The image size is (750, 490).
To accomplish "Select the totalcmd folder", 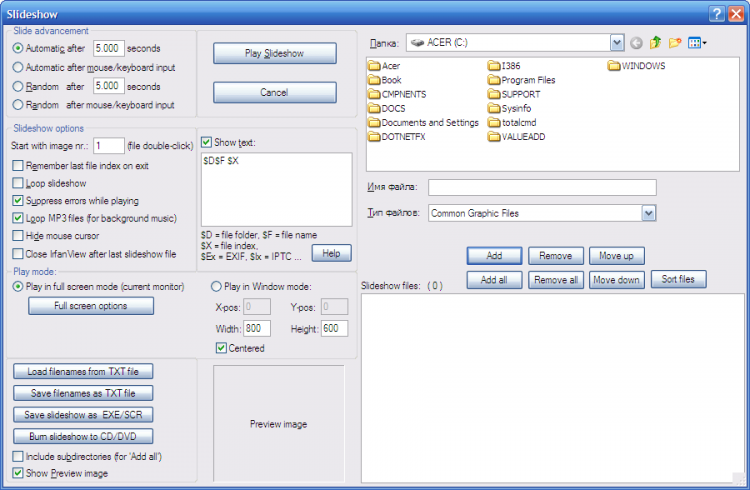I will pos(512,122).
